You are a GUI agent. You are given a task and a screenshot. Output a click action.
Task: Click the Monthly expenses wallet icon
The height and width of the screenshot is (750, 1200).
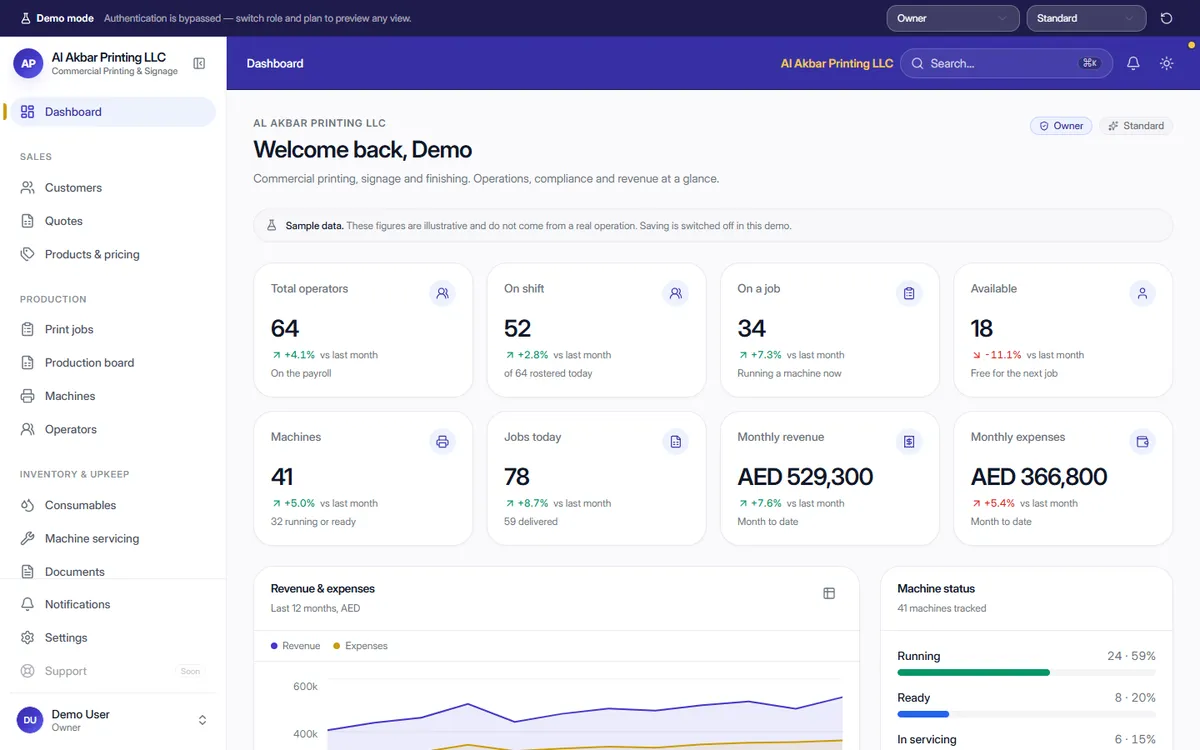pos(1142,442)
